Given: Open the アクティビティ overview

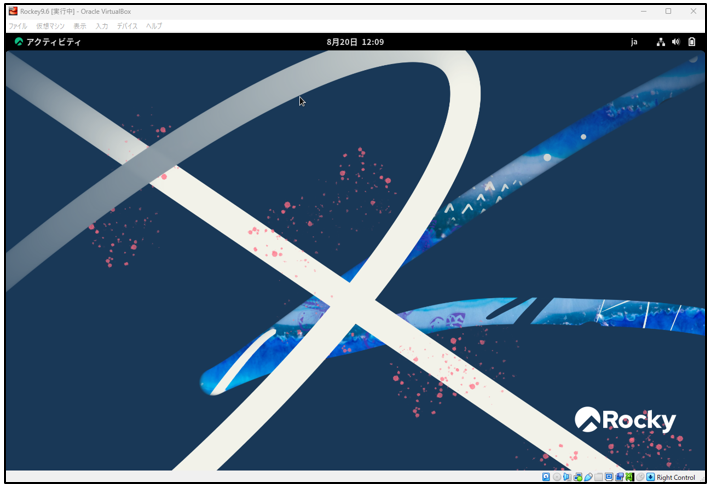Looking at the screenshot, I should click(x=47, y=42).
